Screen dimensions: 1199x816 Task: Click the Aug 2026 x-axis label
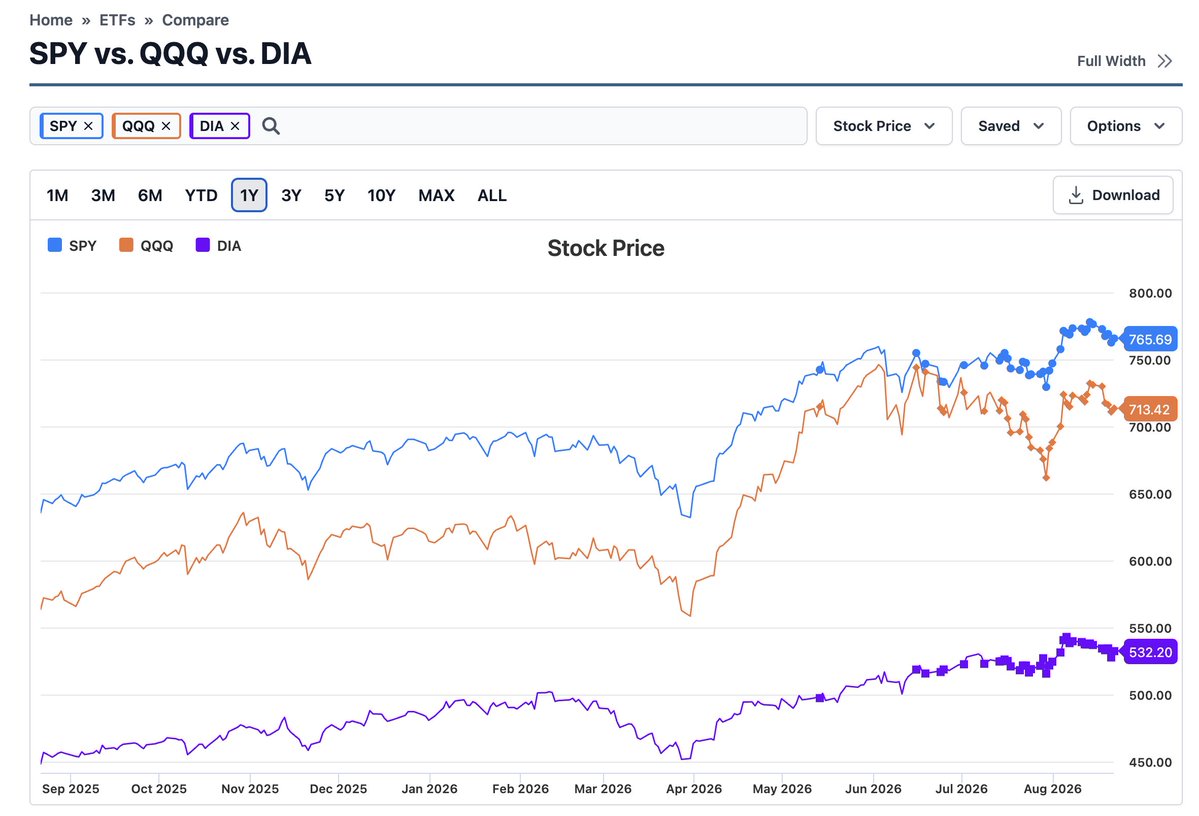click(x=1052, y=788)
